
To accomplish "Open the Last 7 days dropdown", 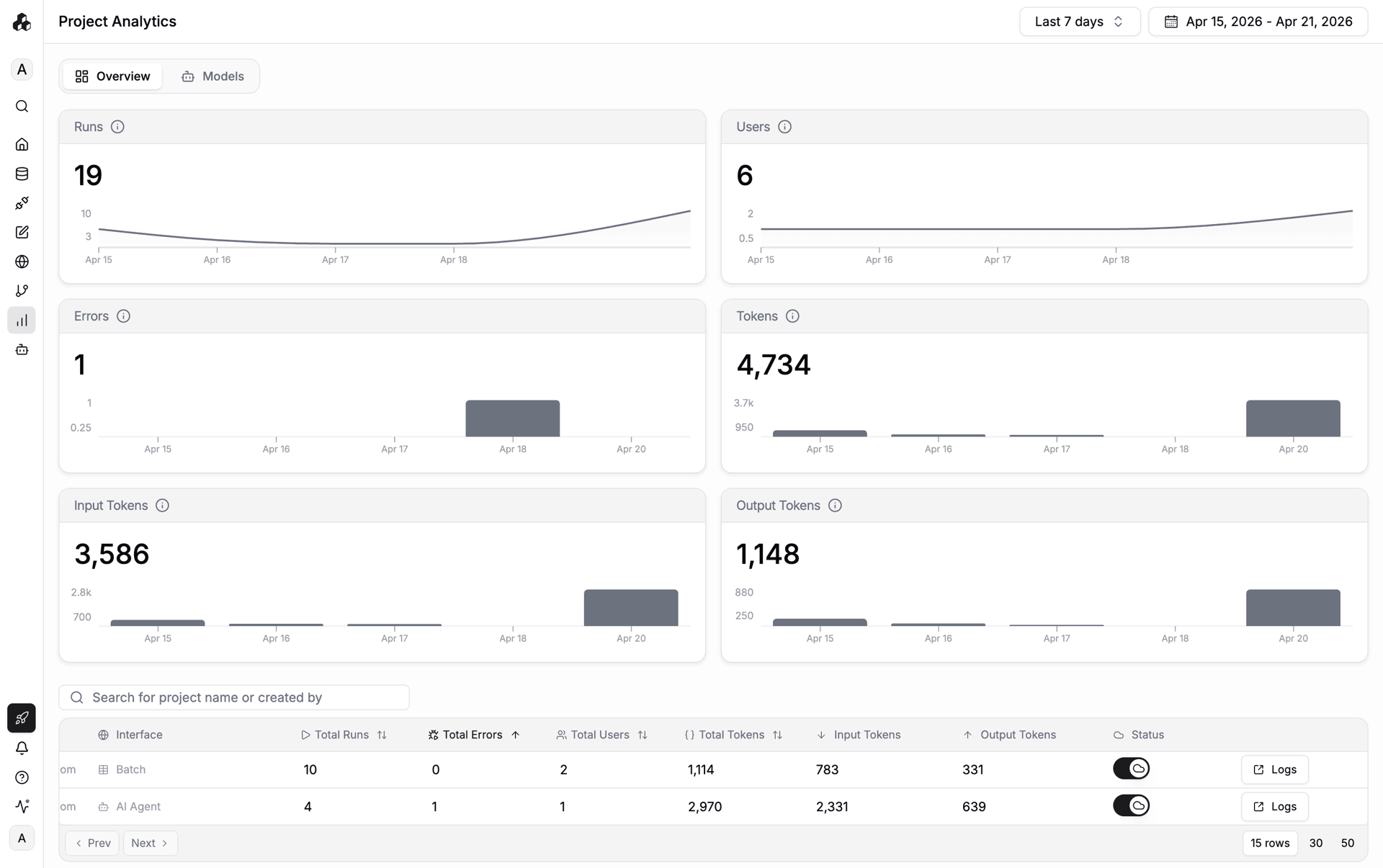I will pos(1079,22).
